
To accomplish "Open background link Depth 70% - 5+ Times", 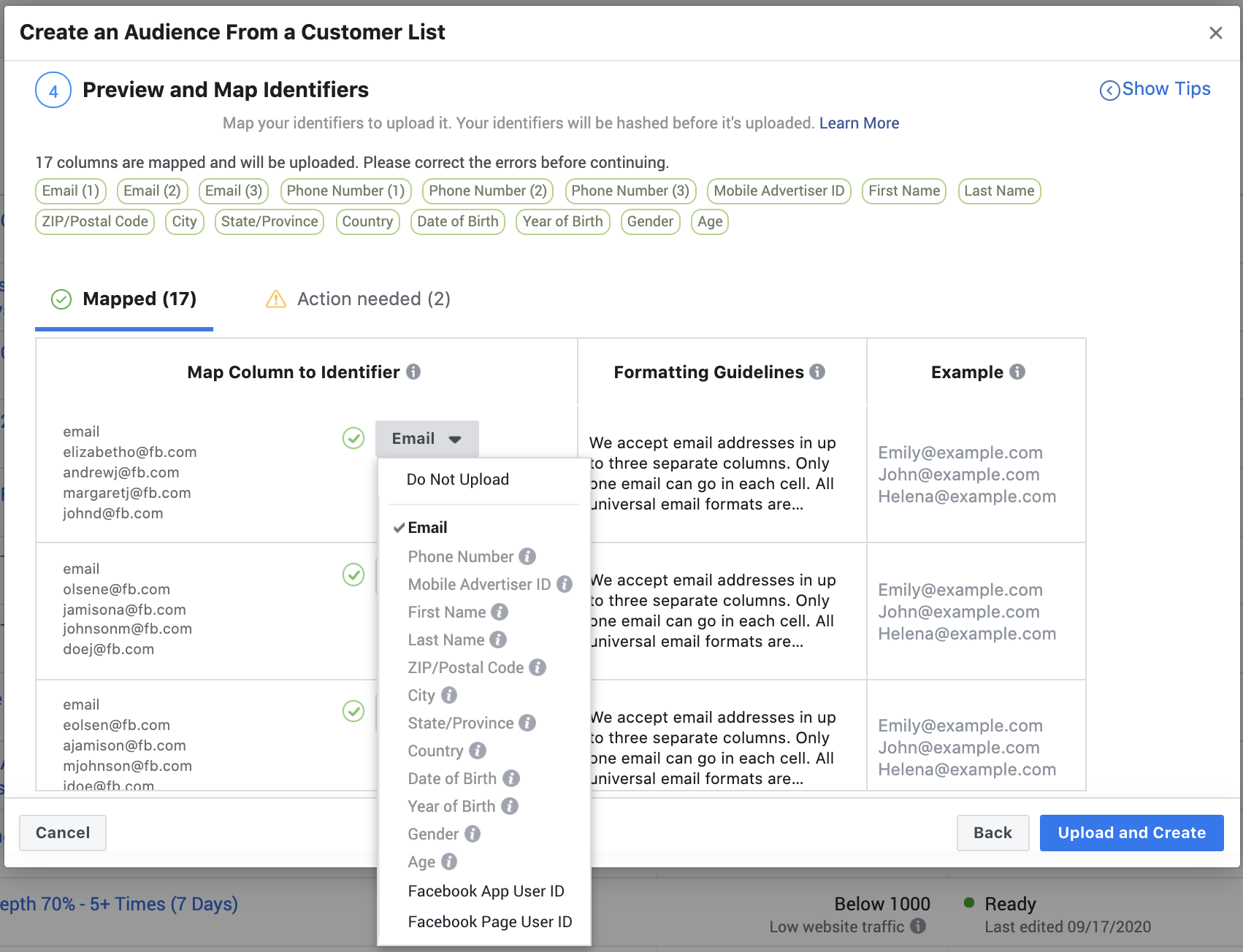I will (119, 904).
